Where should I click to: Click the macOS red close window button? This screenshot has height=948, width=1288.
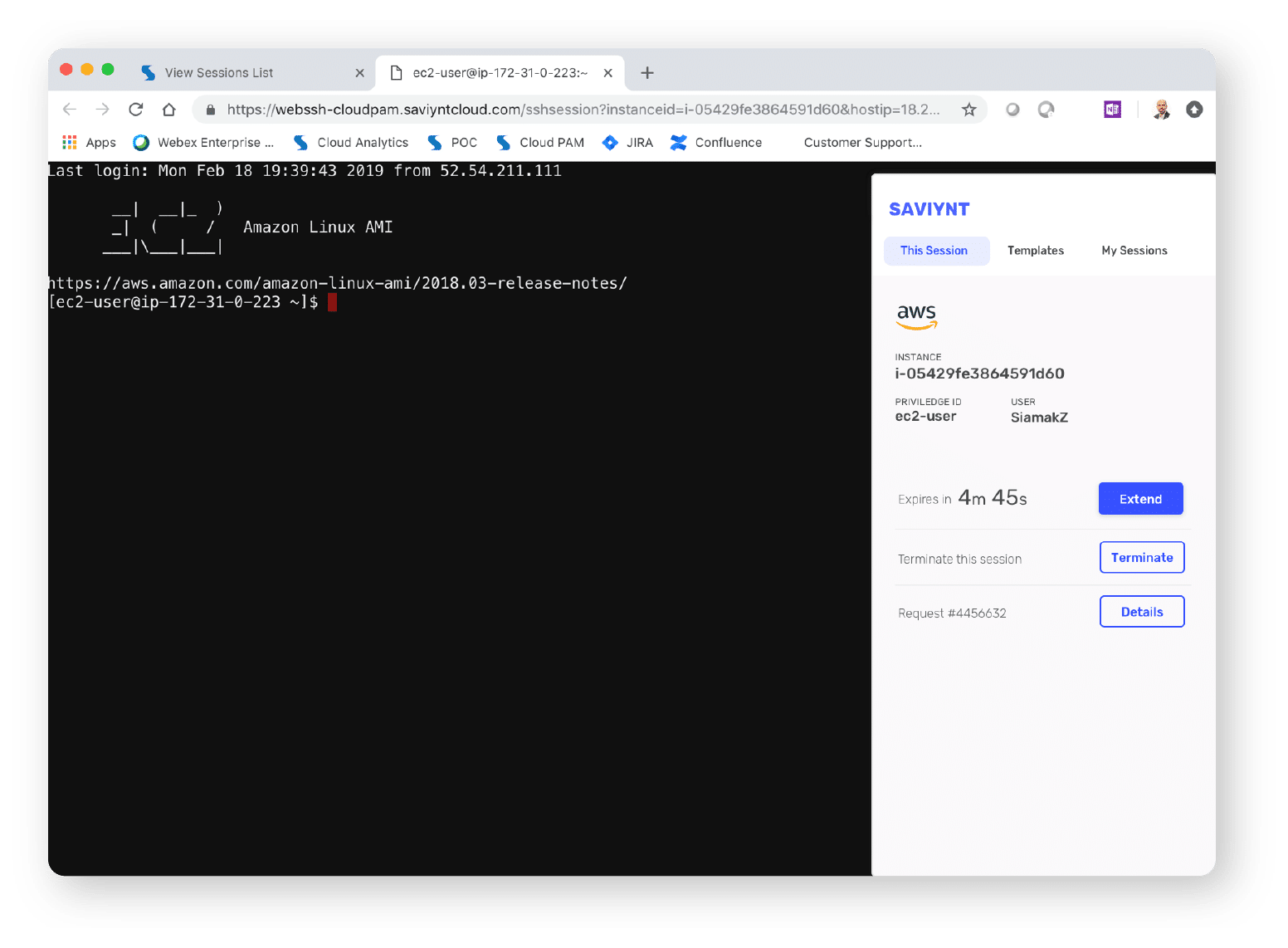coord(66,70)
